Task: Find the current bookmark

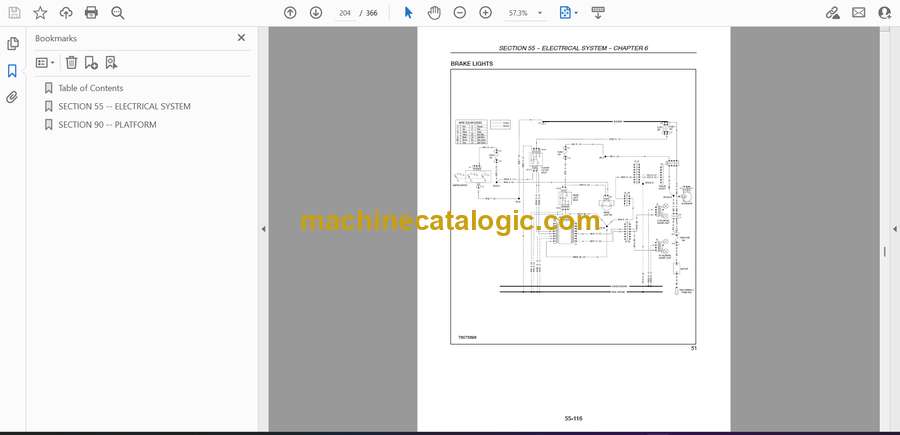Action: [x=111, y=63]
